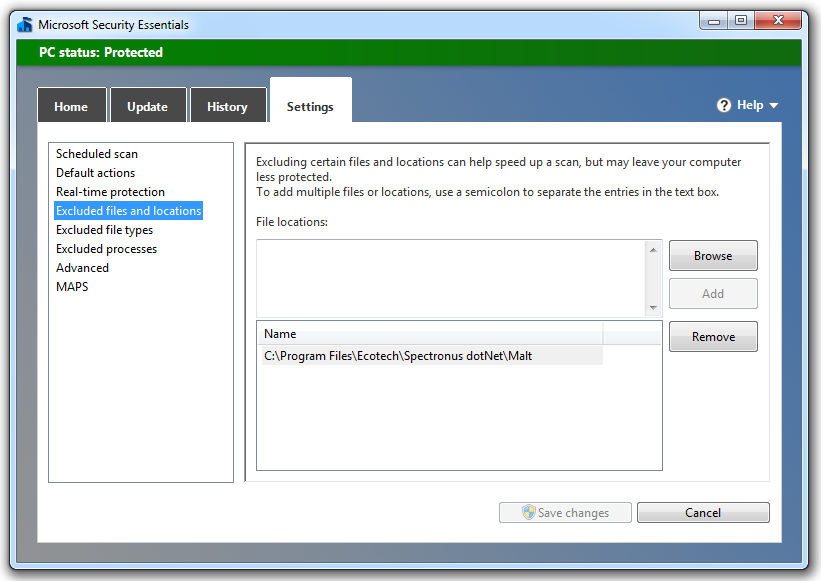The width and height of the screenshot is (821, 581).
Task: Open MAPS settings
Action: click(x=72, y=287)
